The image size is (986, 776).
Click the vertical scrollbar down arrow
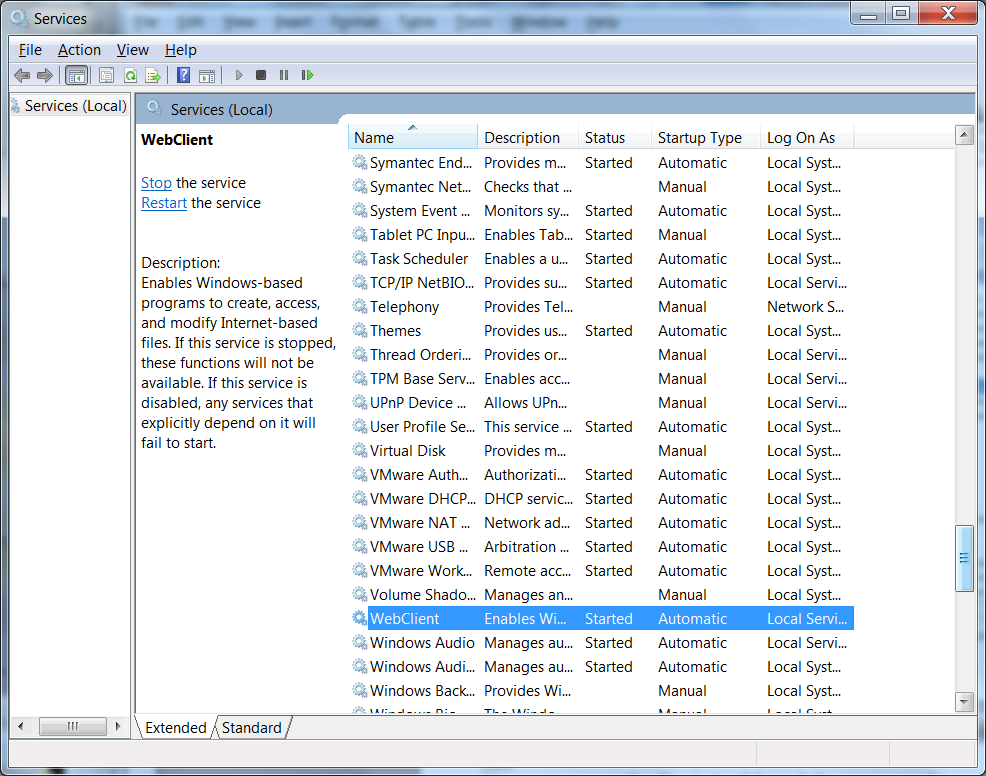pyautogui.click(x=964, y=702)
